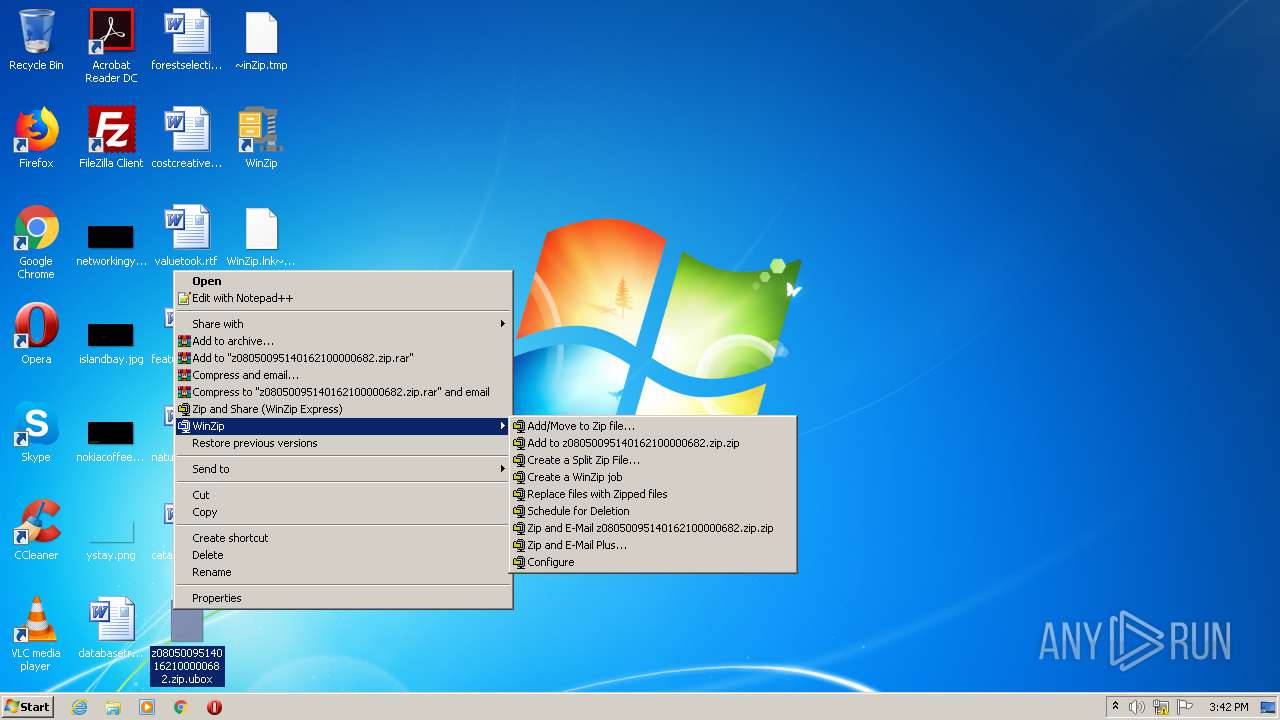The width and height of the screenshot is (1280, 720).
Task: Choose Delete from the context menu
Action: [x=343, y=555]
